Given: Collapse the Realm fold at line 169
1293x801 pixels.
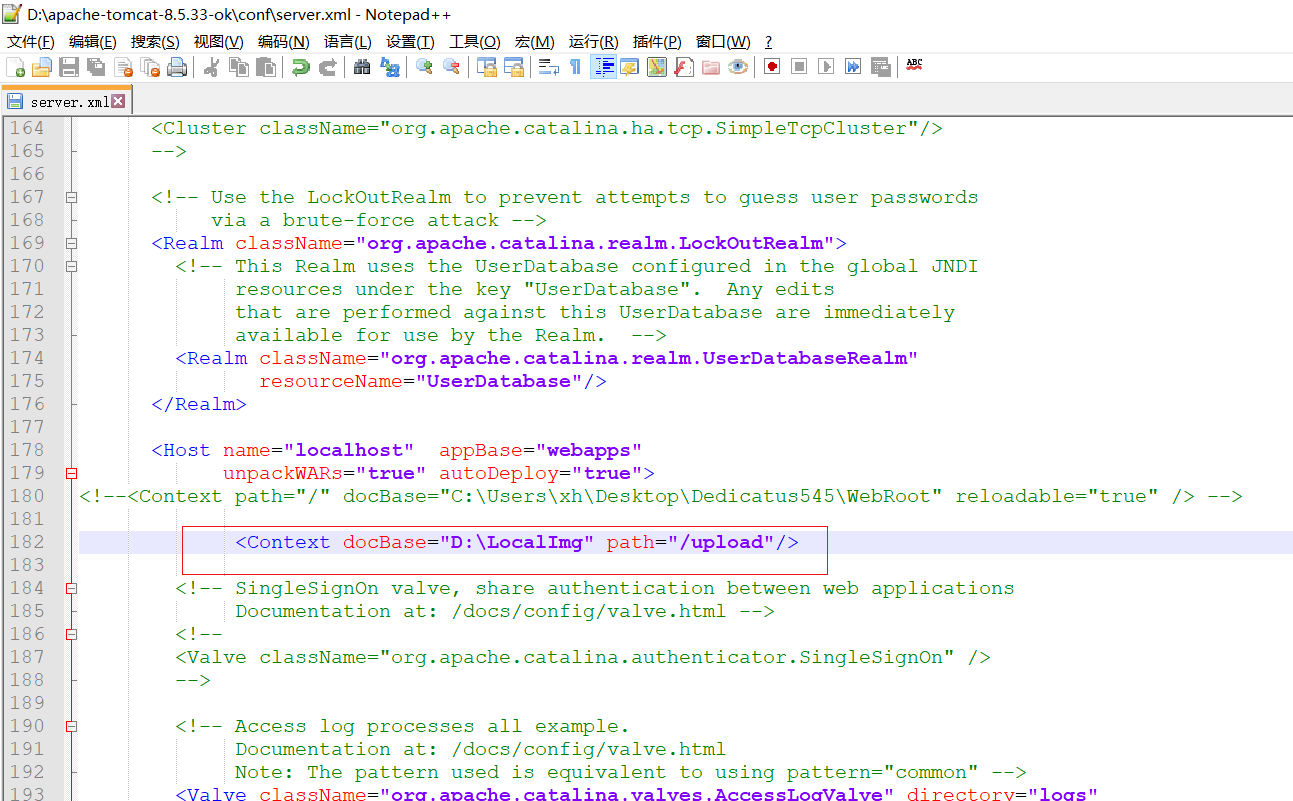Looking at the screenshot, I should click(71, 244).
